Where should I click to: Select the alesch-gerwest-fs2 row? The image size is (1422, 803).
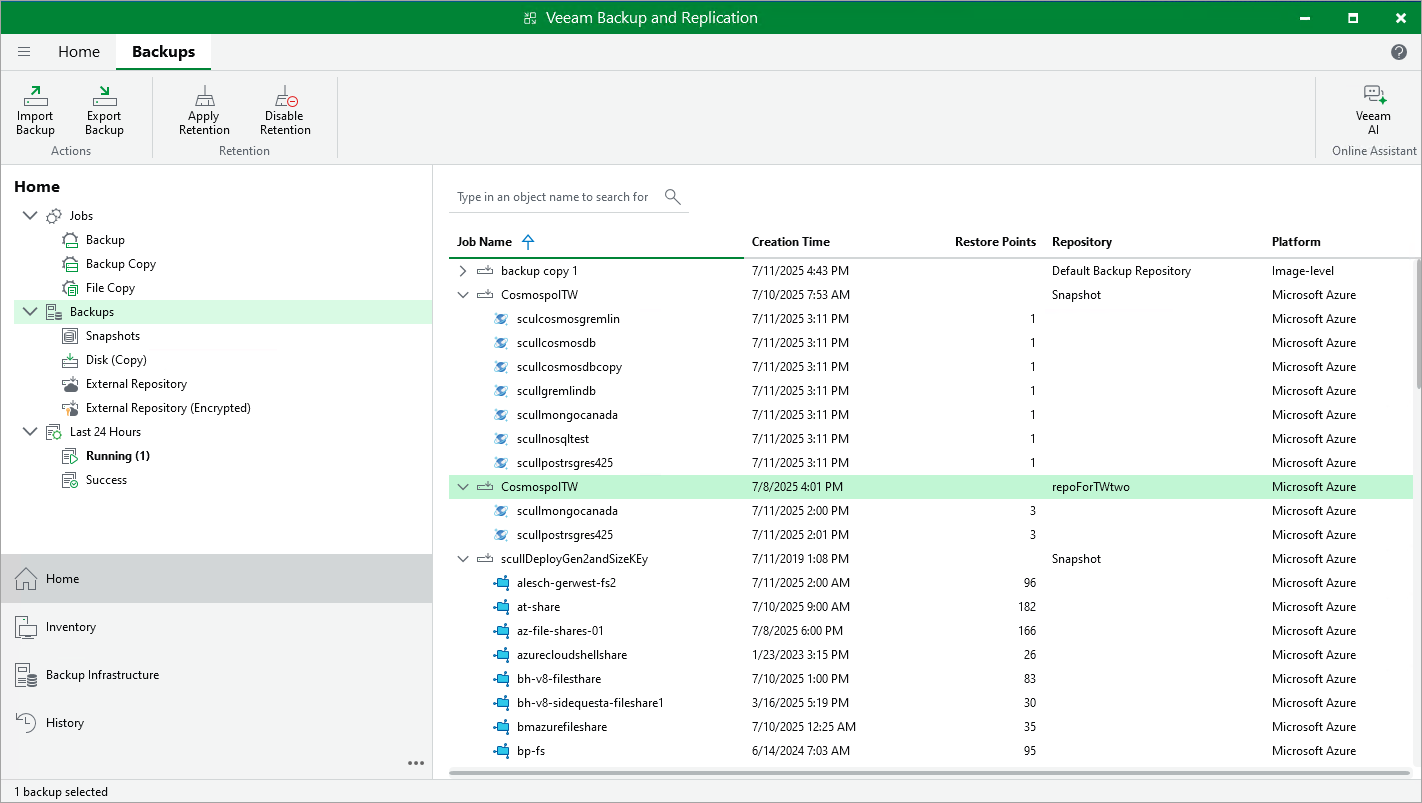[x=930, y=583]
